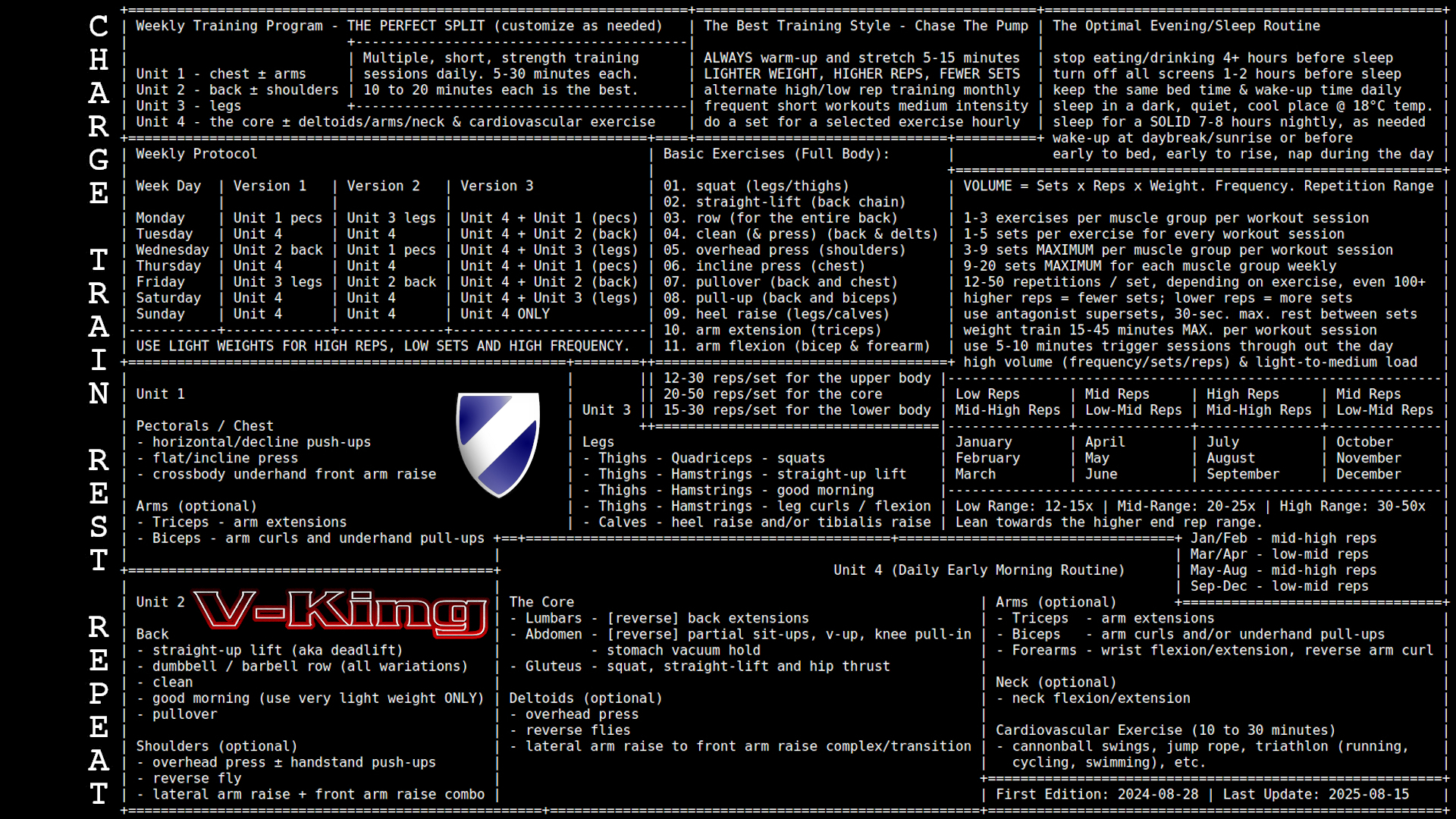Viewport: 1456px width, 819px height.
Task: Select the Version 1 column header
Action: (x=269, y=186)
